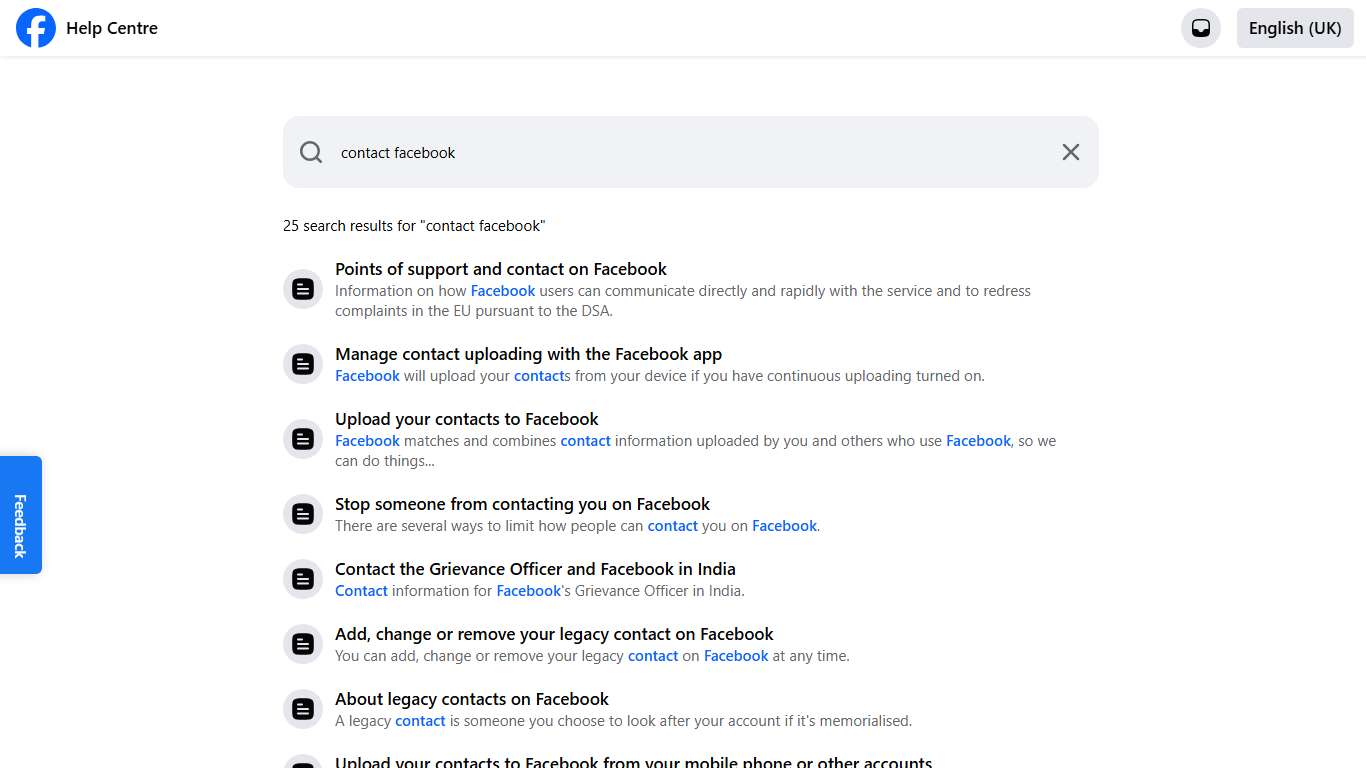Open the support inbox icon
This screenshot has width=1366, height=768.
click(x=1200, y=28)
